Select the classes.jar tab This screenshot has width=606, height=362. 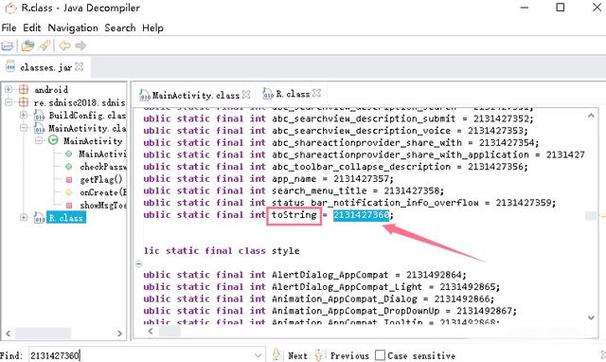(x=45, y=67)
